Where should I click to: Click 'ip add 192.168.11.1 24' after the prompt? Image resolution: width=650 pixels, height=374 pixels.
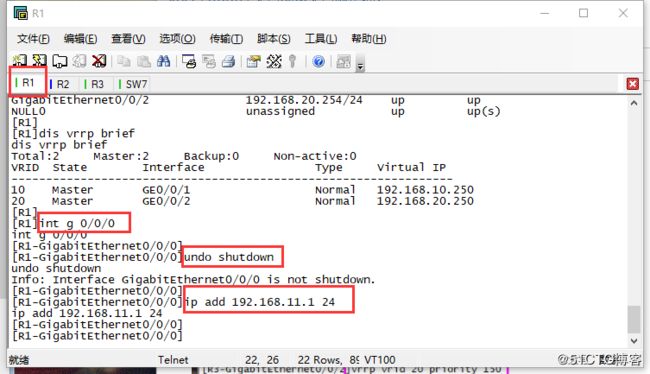[260, 302]
